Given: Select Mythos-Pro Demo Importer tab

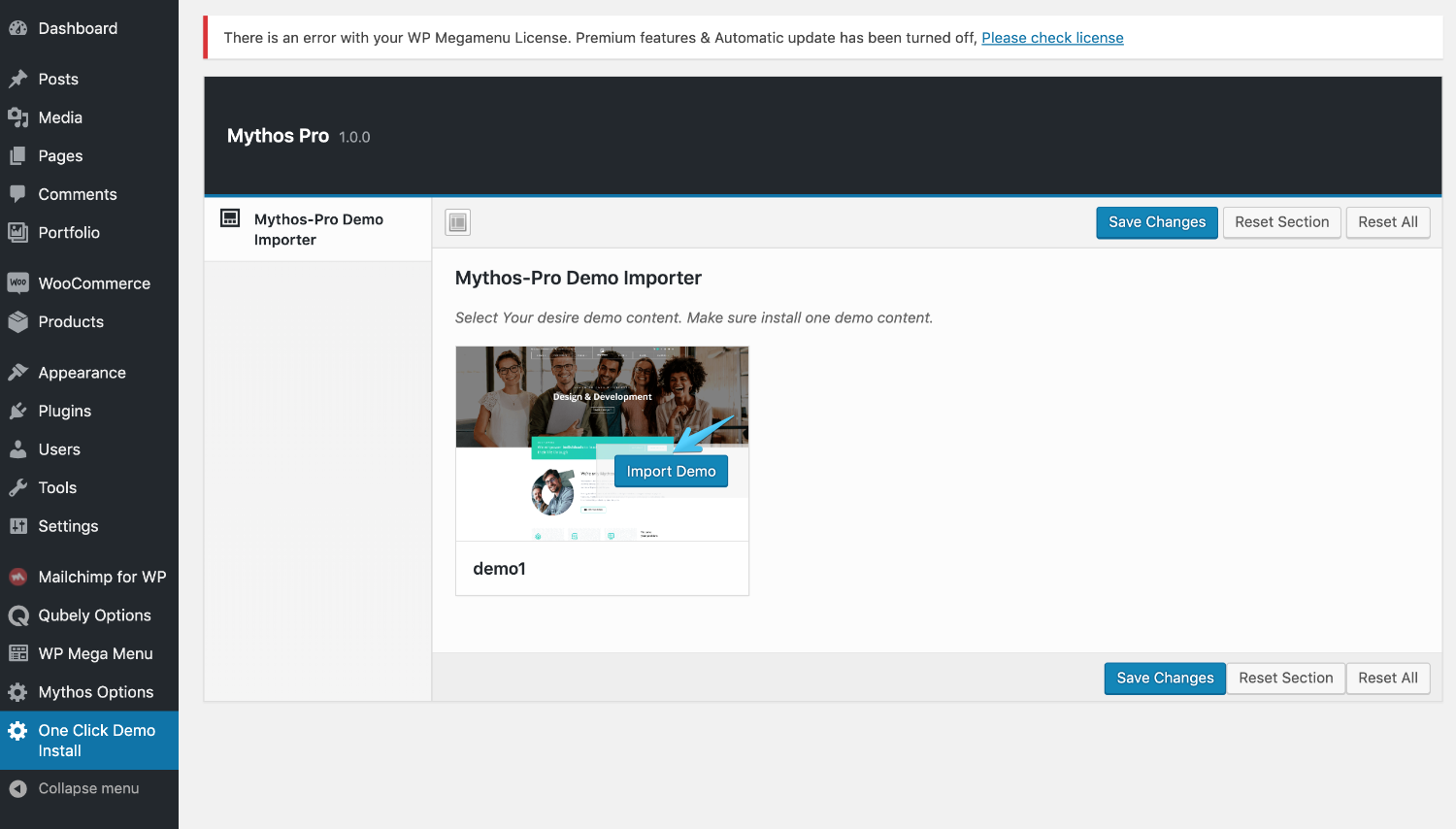Looking at the screenshot, I should click(318, 229).
